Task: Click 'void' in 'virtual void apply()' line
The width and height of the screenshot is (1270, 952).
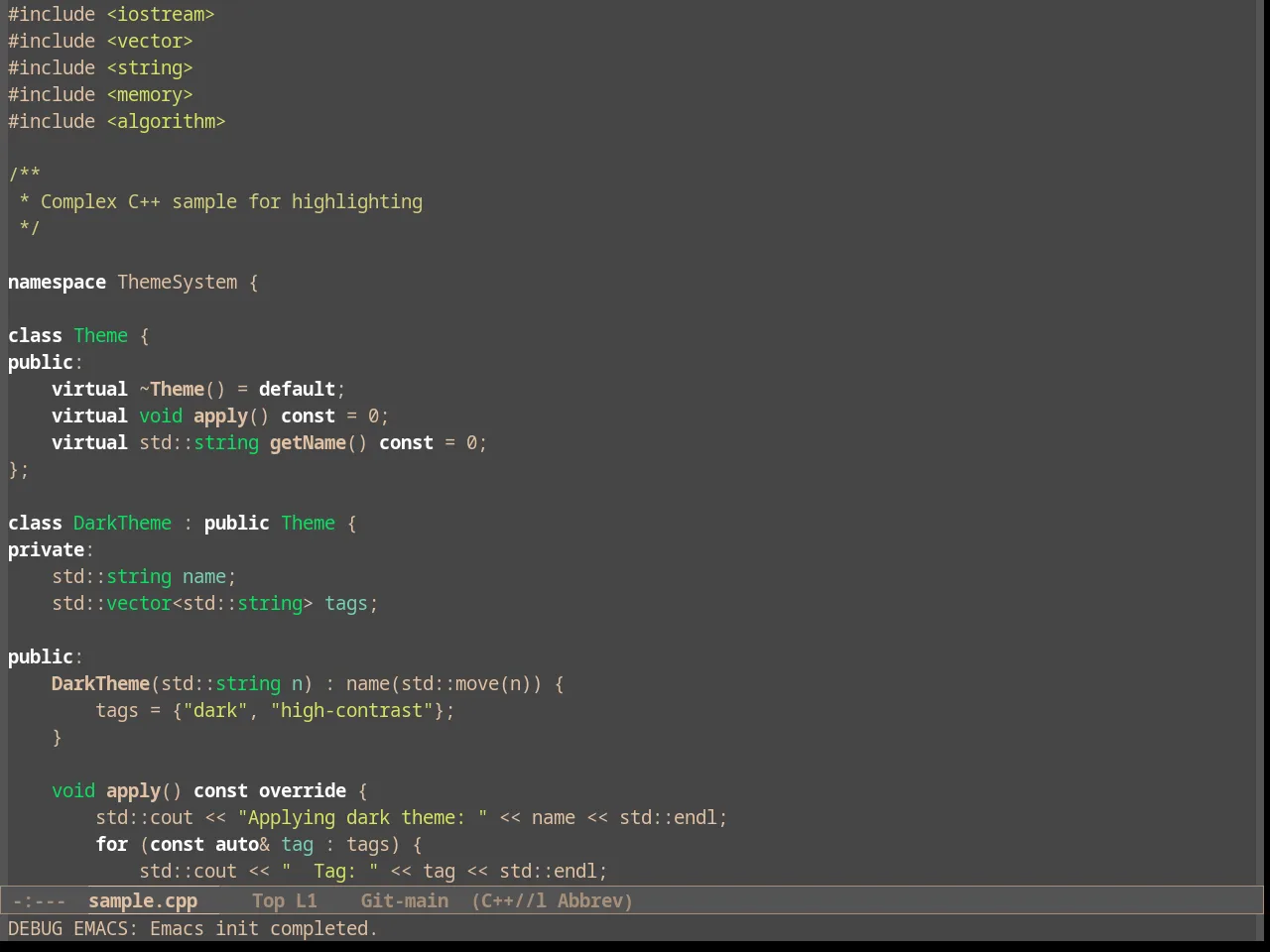Action: (x=161, y=416)
